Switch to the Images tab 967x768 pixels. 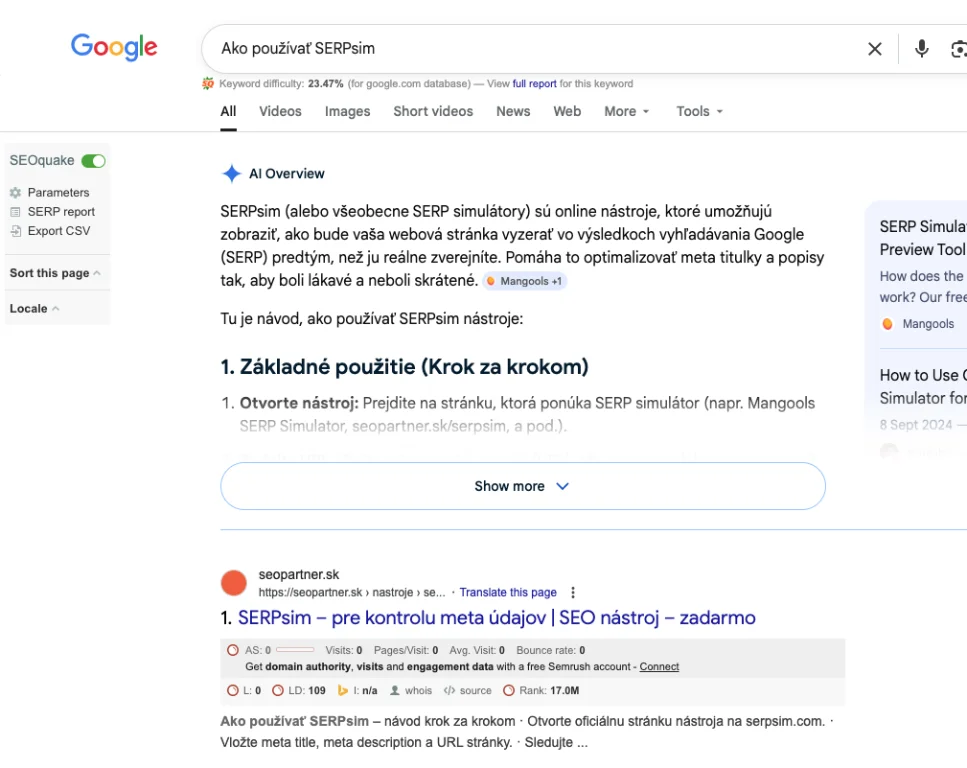pyautogui.click(x=347, y=111)
